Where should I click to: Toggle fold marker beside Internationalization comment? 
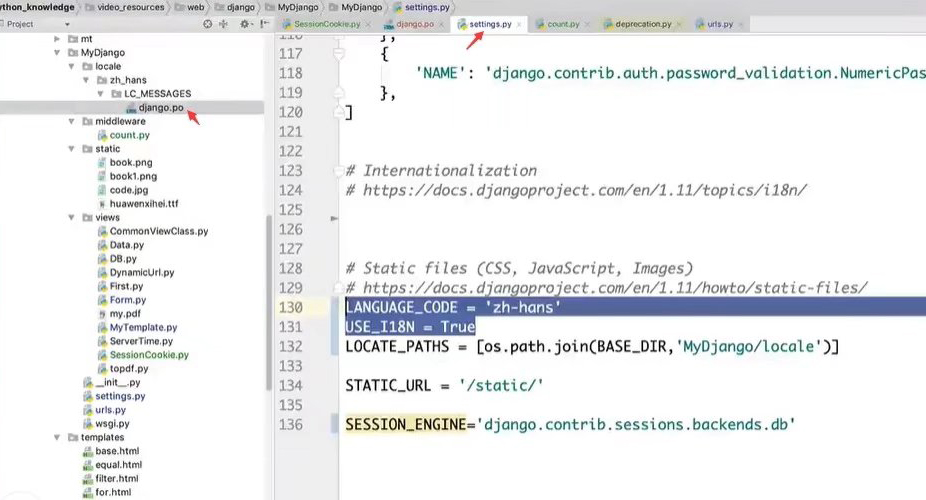pyautogui.click(x=338, y=171)
